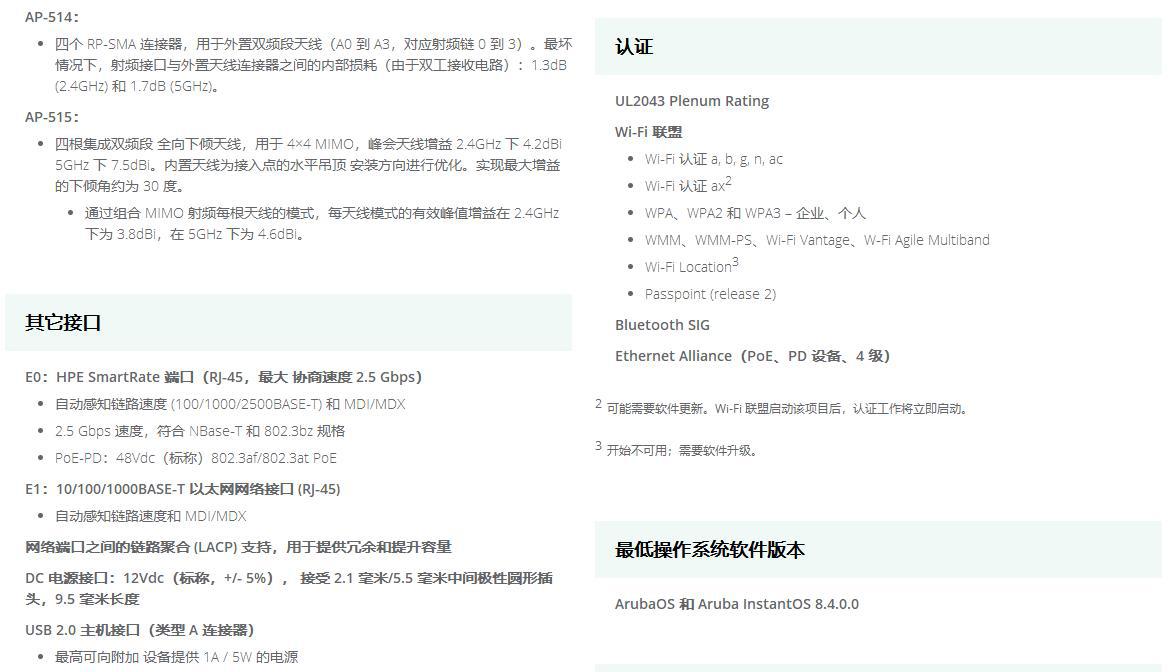Select the 1.3dB loss value line
Image resolution: width=1170 pixels, height=672 pixels.
310,65
